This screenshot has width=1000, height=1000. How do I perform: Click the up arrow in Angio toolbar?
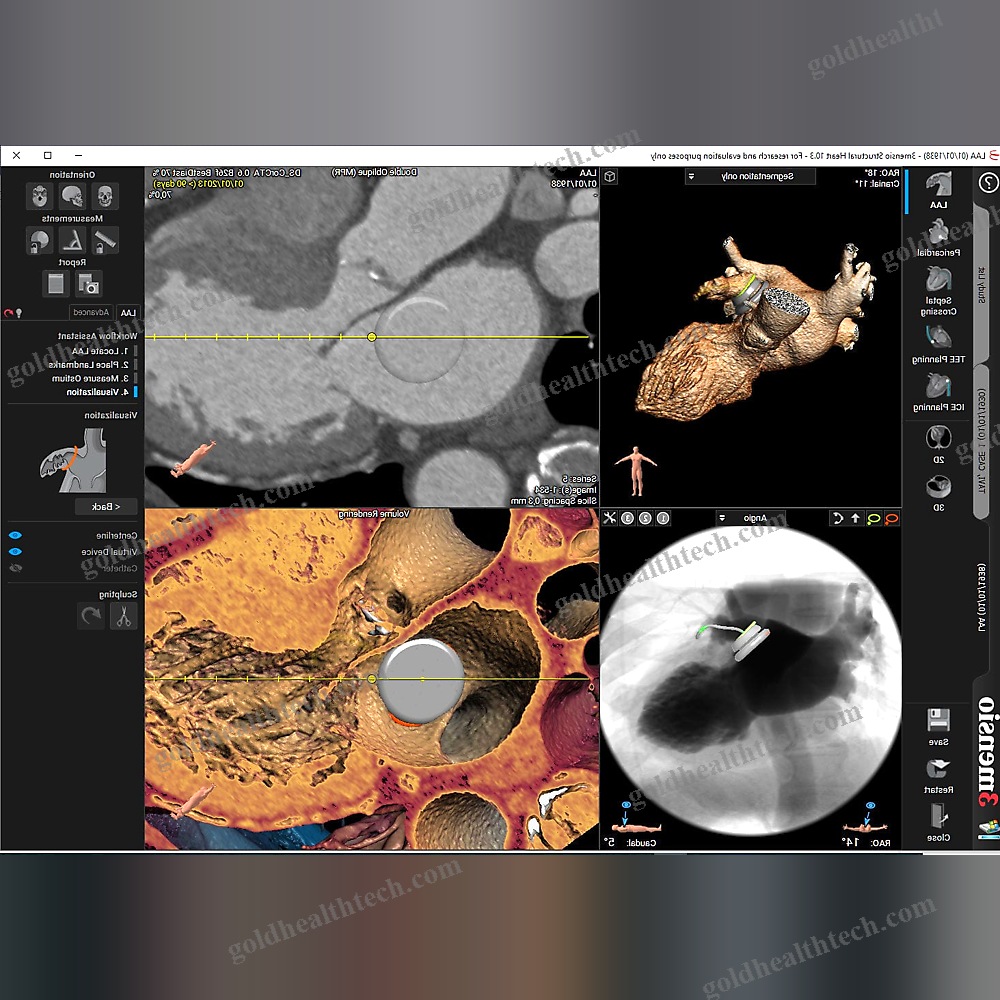856,518
